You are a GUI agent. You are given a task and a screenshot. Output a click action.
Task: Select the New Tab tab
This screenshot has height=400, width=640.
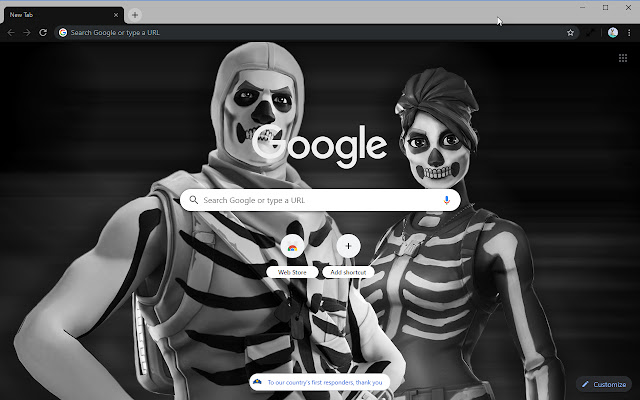(63, 15)
